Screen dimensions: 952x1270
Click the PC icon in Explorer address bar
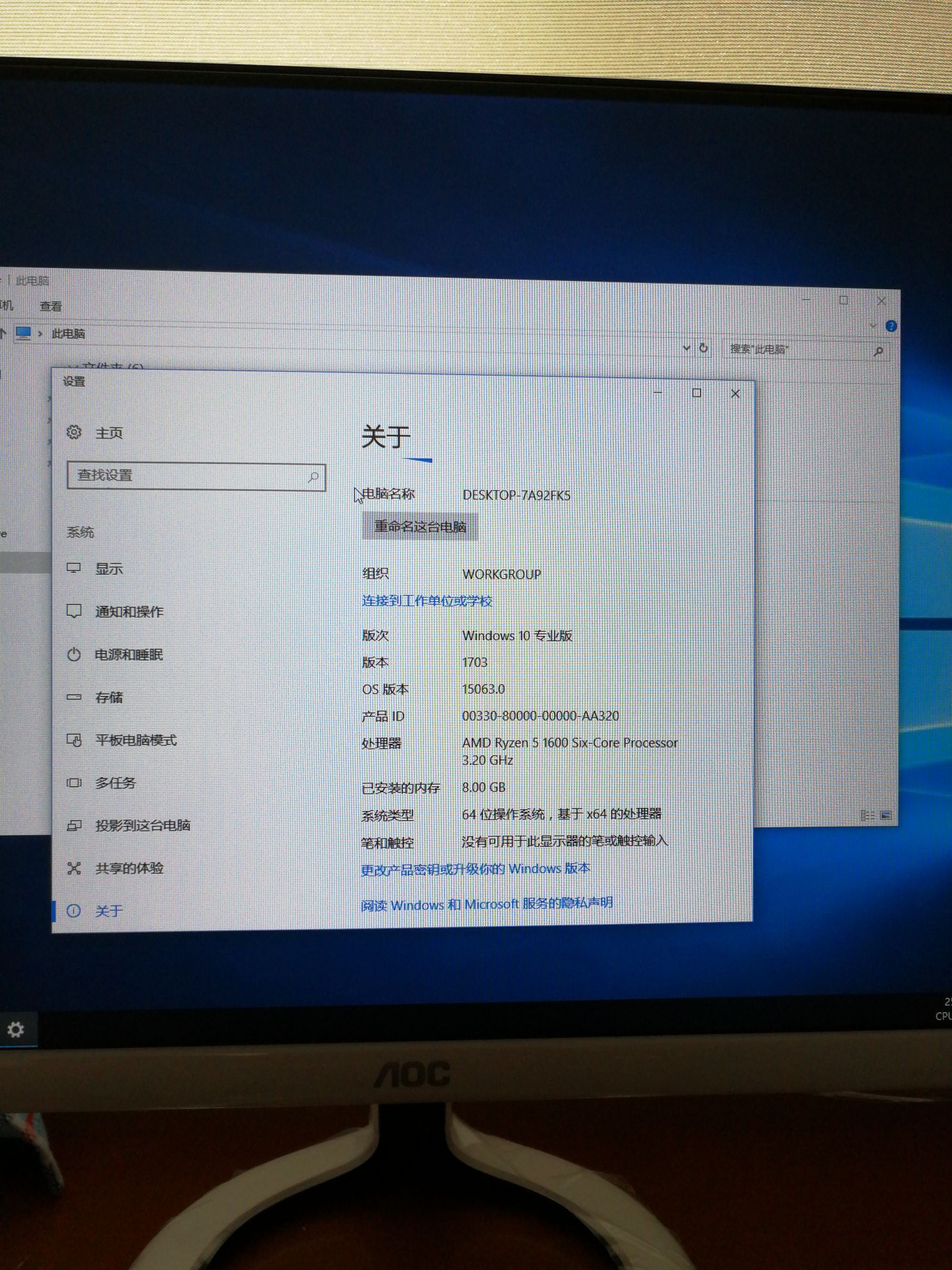tap(24, 333)
